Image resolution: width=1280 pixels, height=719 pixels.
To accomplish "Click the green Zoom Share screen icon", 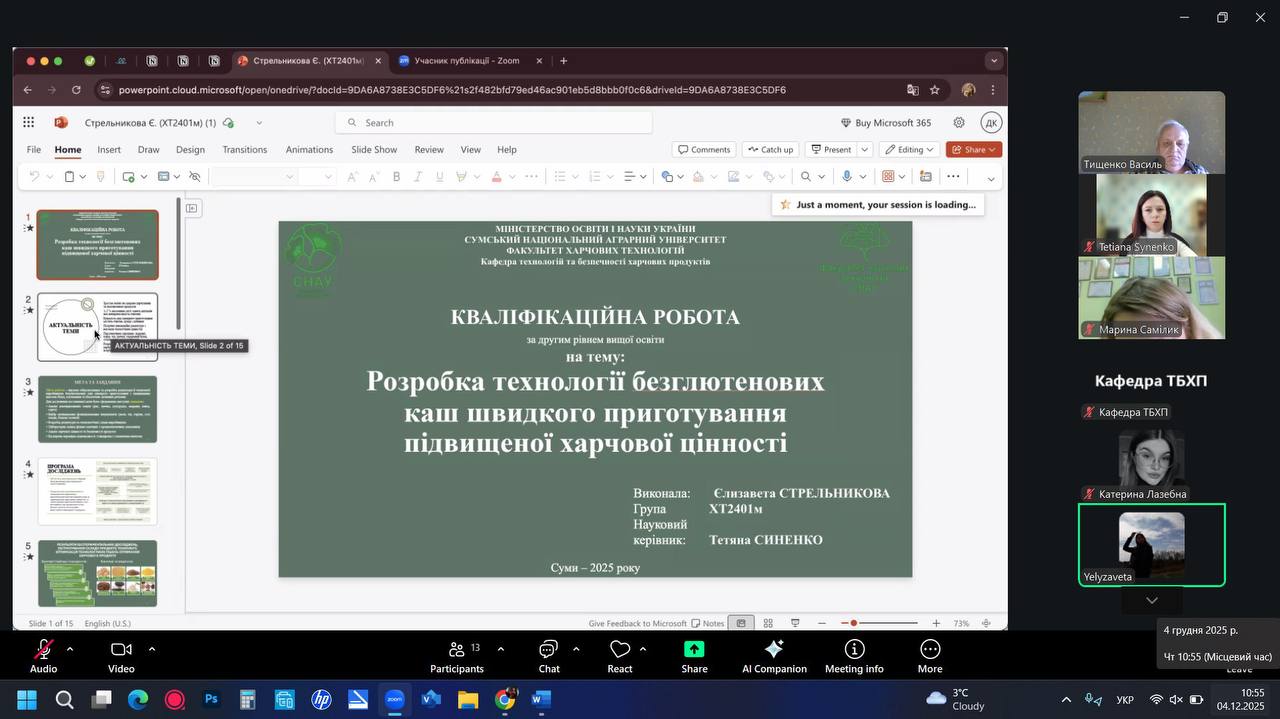I will click(694, 650).
